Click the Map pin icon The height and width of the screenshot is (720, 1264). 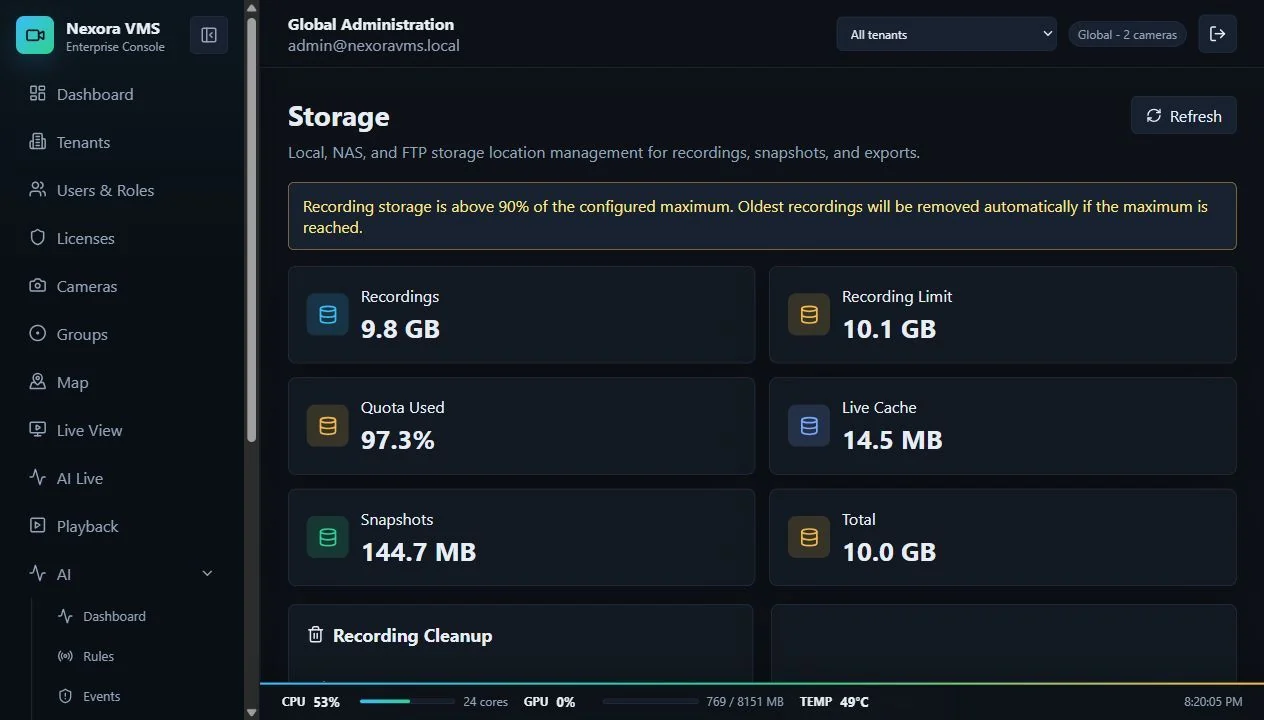pyautogui.click(x=38, y=381)
